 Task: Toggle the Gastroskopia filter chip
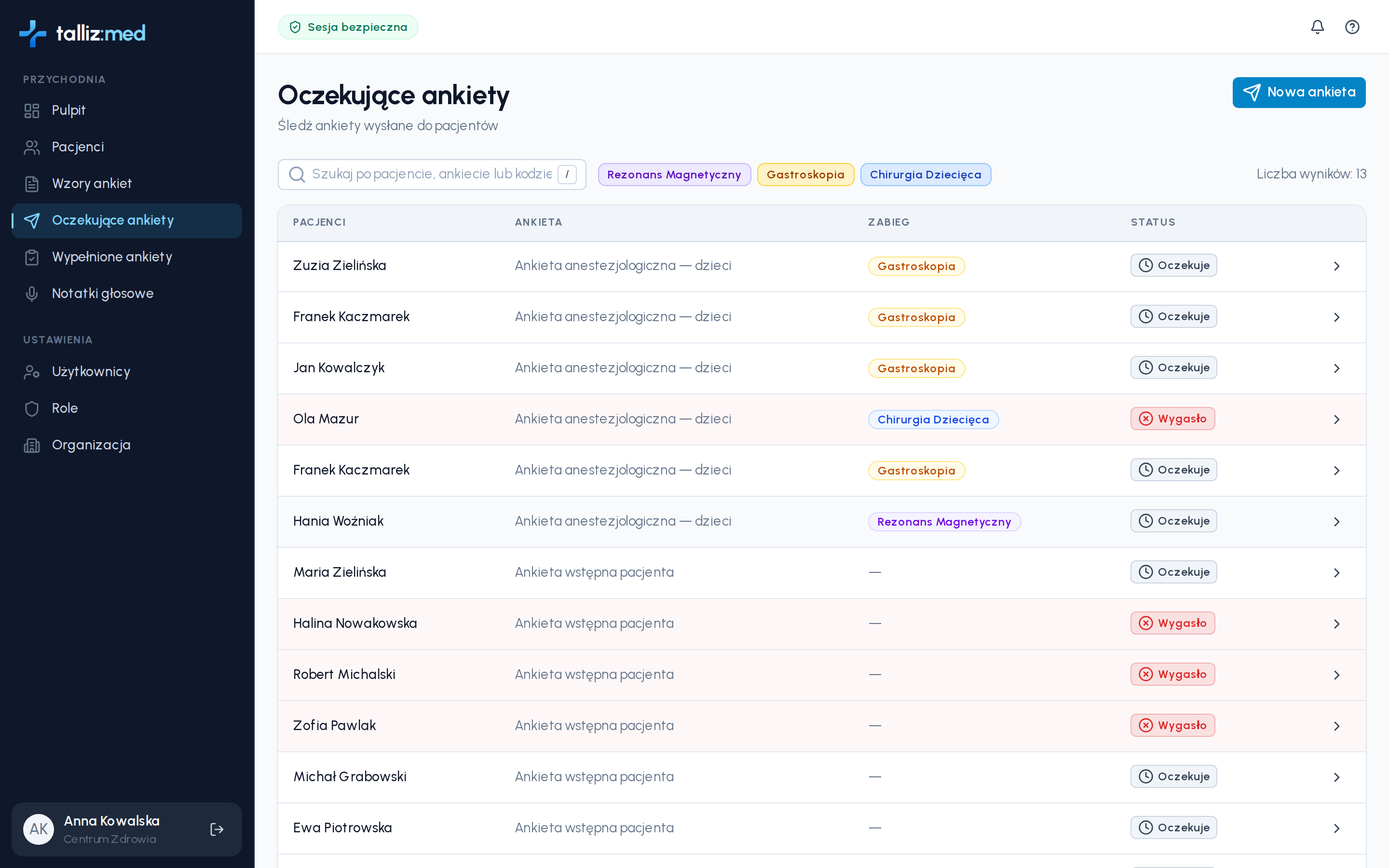tap(805, 175)
